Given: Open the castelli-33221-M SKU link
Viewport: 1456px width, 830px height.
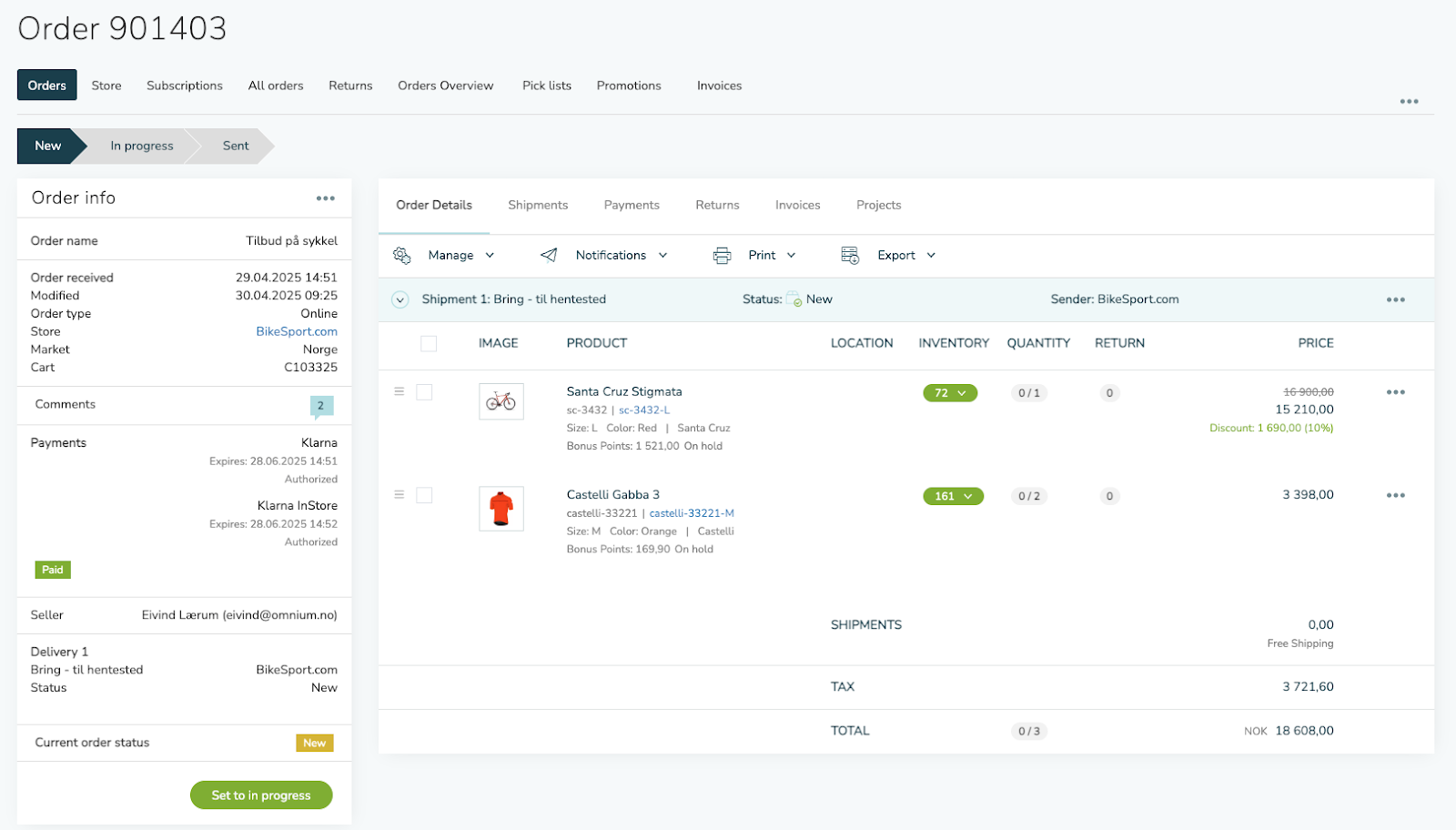Looking at the screenshot, I should tap(692, 513).
